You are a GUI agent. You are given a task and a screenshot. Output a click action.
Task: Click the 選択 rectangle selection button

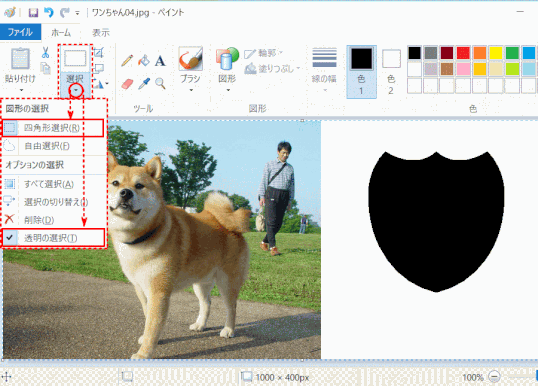[75, 58]
